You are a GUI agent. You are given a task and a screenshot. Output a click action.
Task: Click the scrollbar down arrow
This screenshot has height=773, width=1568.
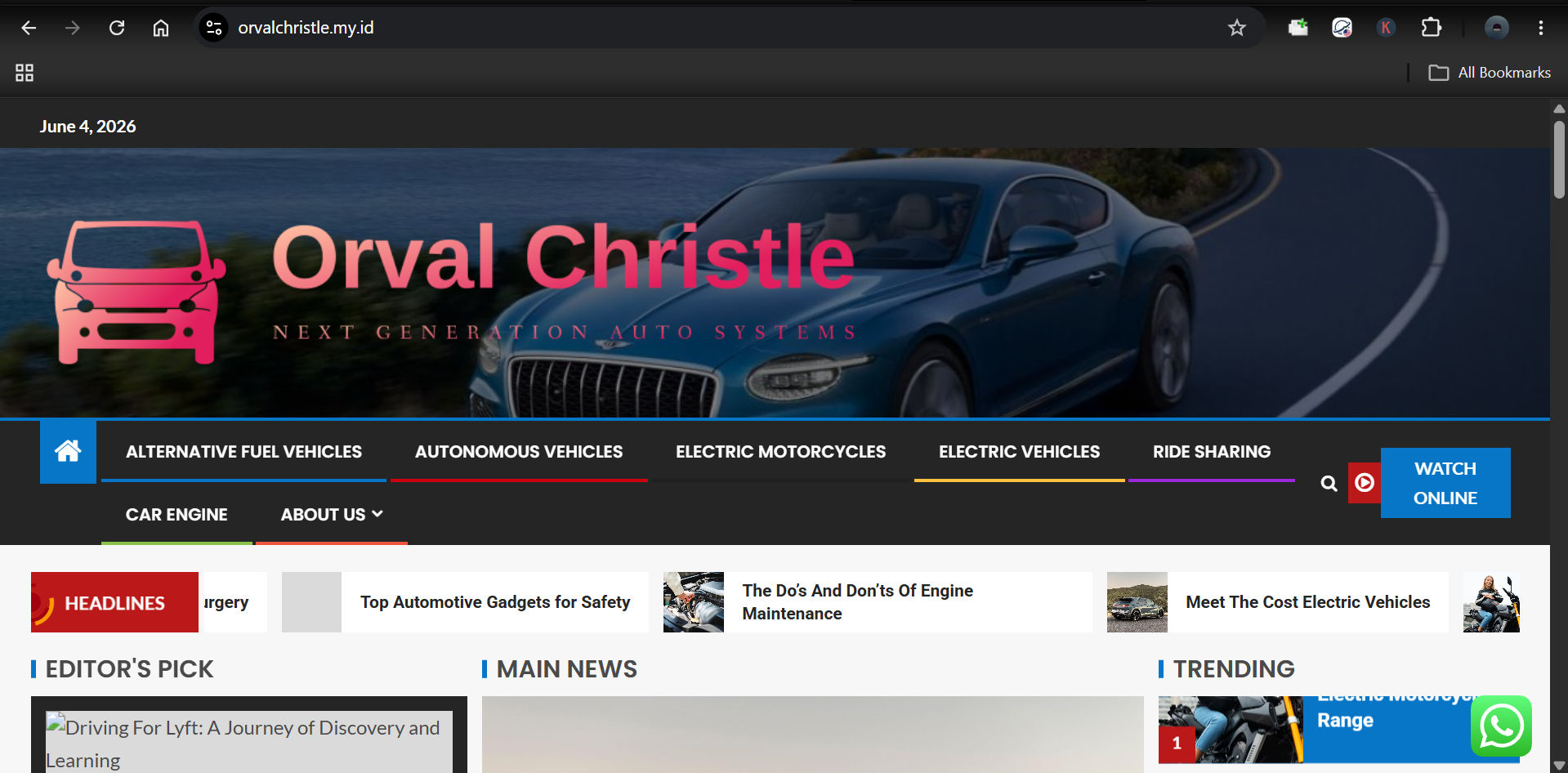point(1559,766)
